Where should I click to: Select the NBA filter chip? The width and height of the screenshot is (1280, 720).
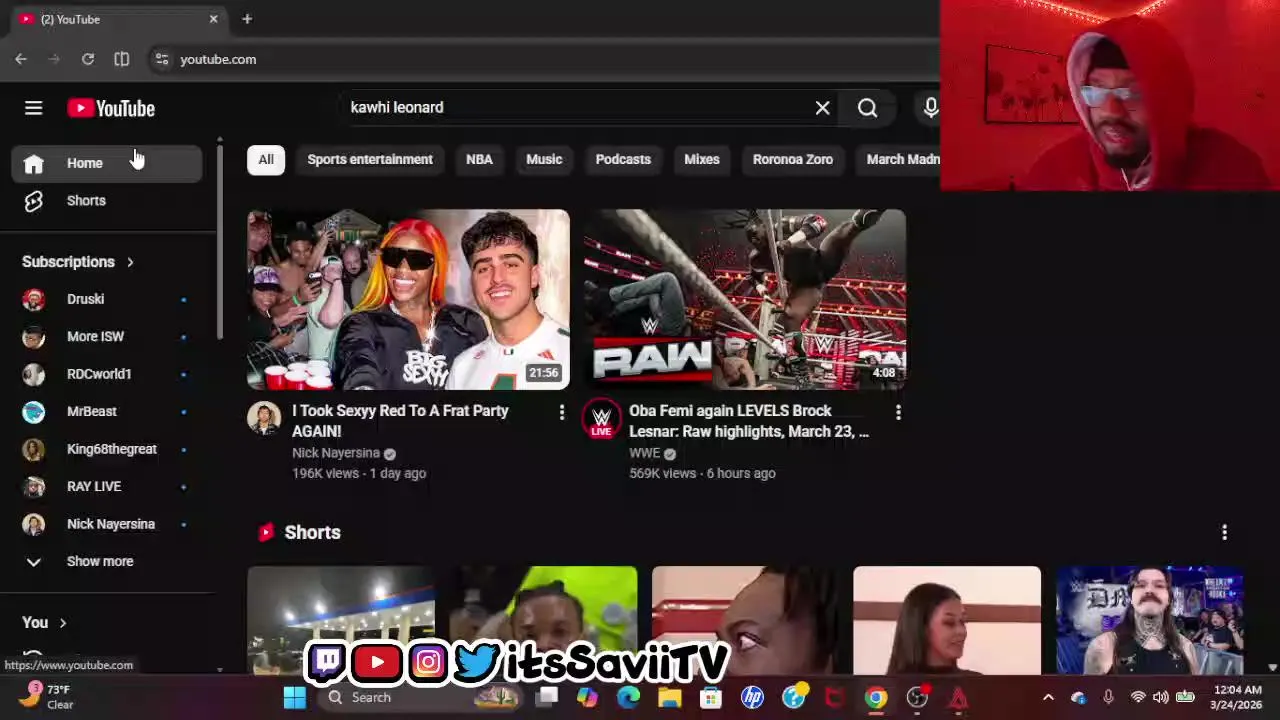point(479,160)
